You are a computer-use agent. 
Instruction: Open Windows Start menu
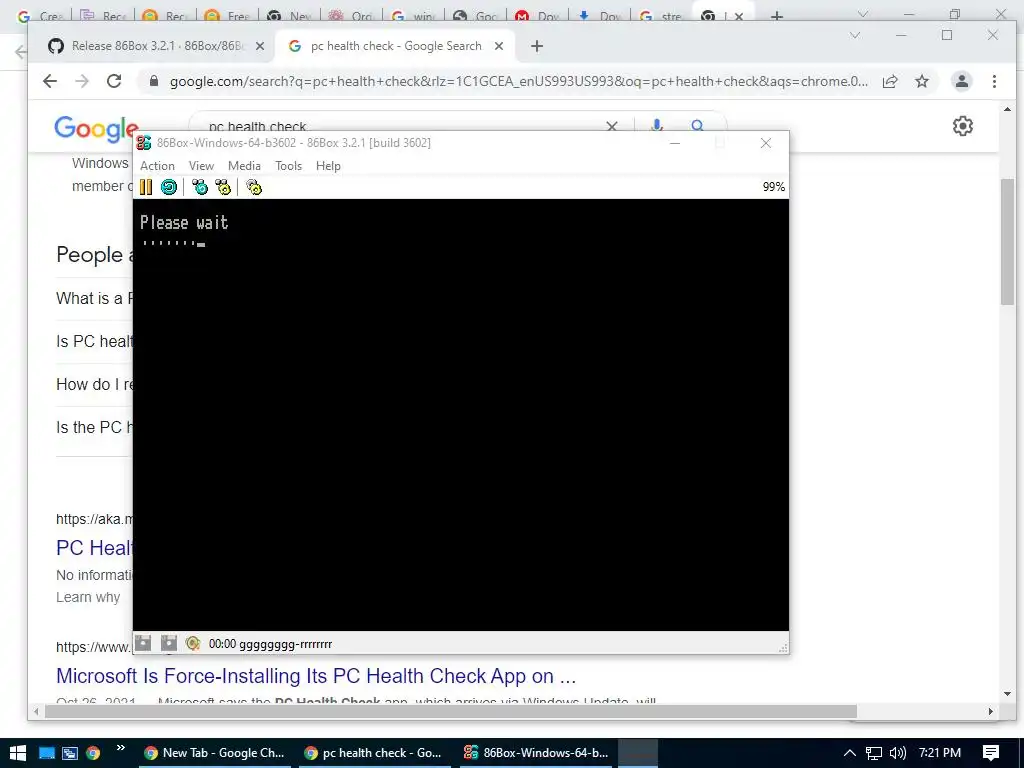[18, 753]
